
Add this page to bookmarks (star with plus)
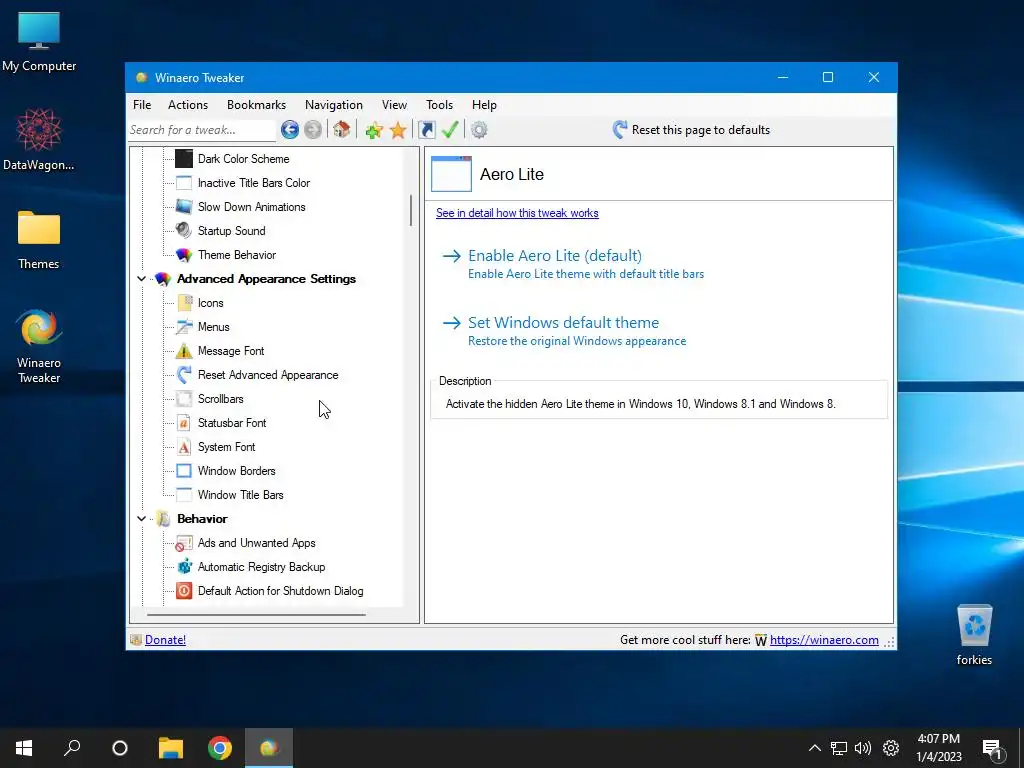click(374, 130)
